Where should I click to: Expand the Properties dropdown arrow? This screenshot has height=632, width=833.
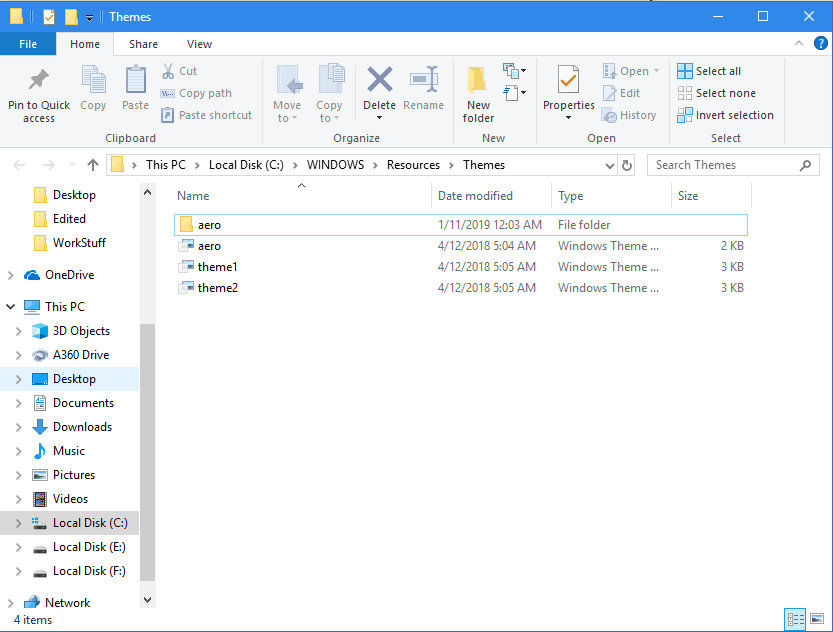568,117
